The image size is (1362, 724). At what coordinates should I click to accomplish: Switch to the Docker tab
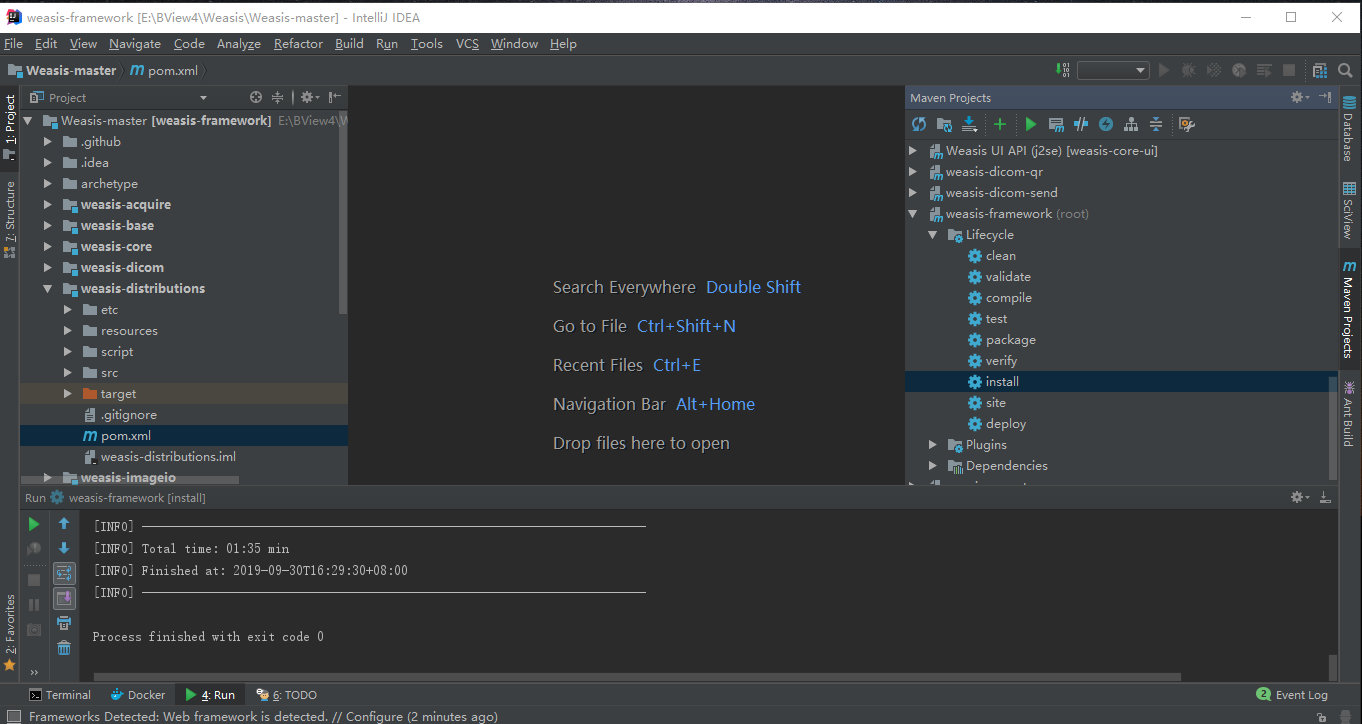(137, 694)
